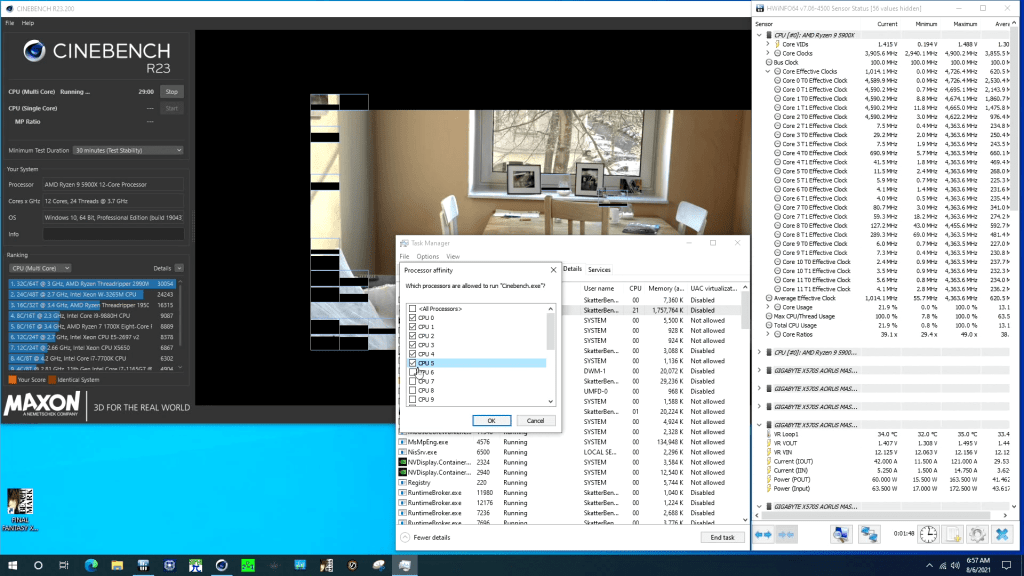1024x576 pixels.
Task: Check CPU 9 affinity checkbox
Action: tap(412, 400)
